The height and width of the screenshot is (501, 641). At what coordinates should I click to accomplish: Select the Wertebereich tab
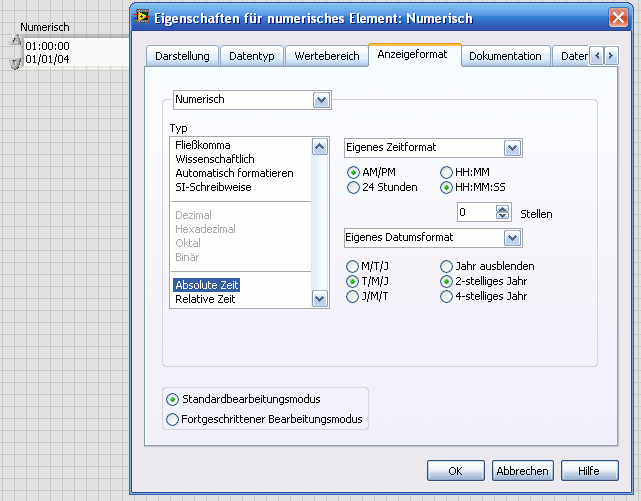(327, 56)
